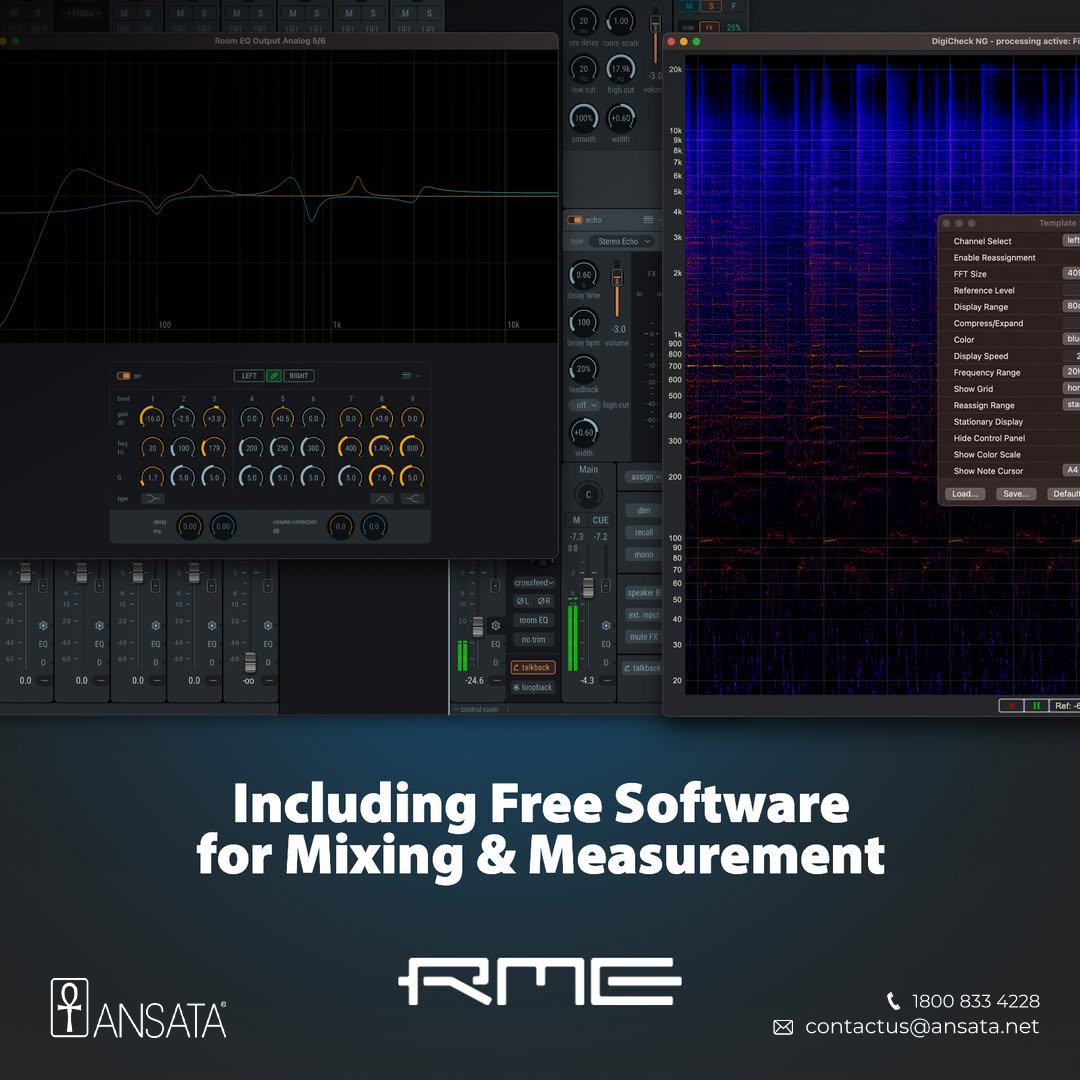Click the reverb width knob +0.60
Screen dimensions: 1080x1080
click(x=621, y=118)
